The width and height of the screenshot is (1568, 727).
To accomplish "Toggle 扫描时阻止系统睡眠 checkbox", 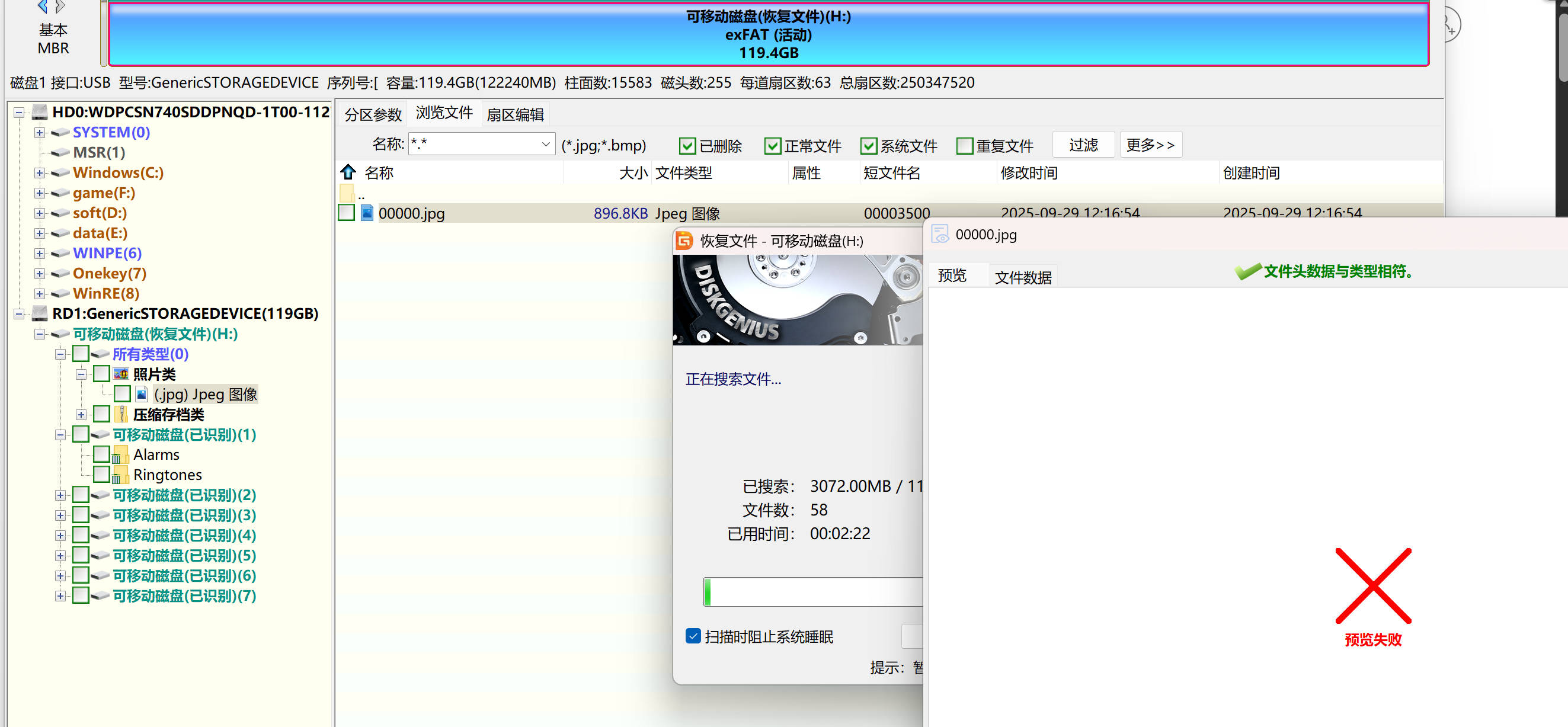I will (693, 636).
